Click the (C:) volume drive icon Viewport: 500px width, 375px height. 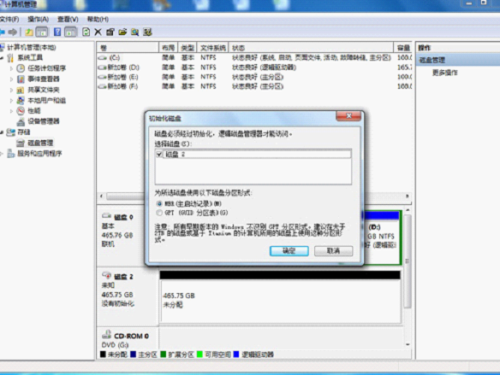tap(102, 58)
